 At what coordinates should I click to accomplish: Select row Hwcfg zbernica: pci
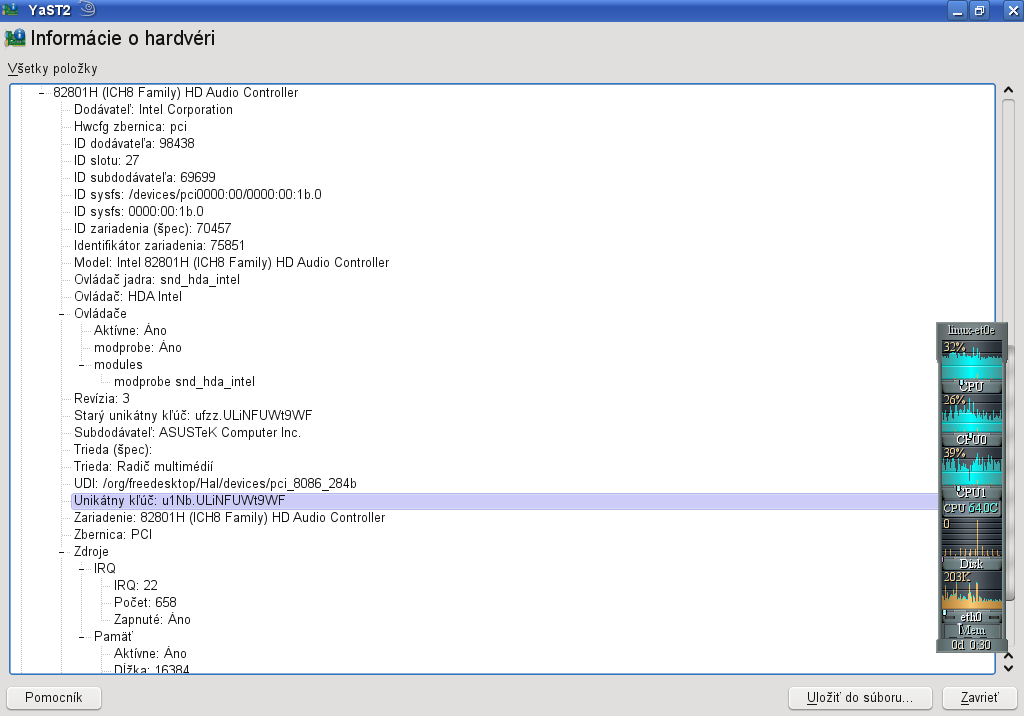[130, 127]
